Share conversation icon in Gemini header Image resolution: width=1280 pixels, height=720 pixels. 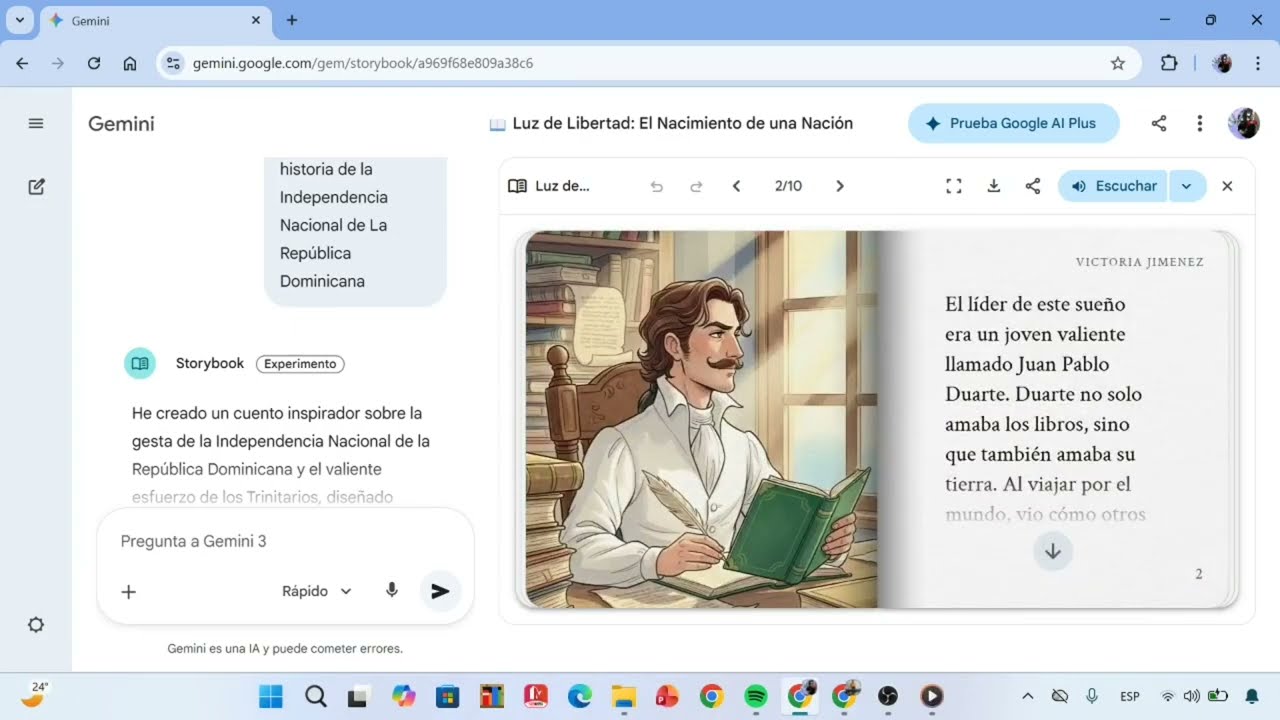(1159, 124)
